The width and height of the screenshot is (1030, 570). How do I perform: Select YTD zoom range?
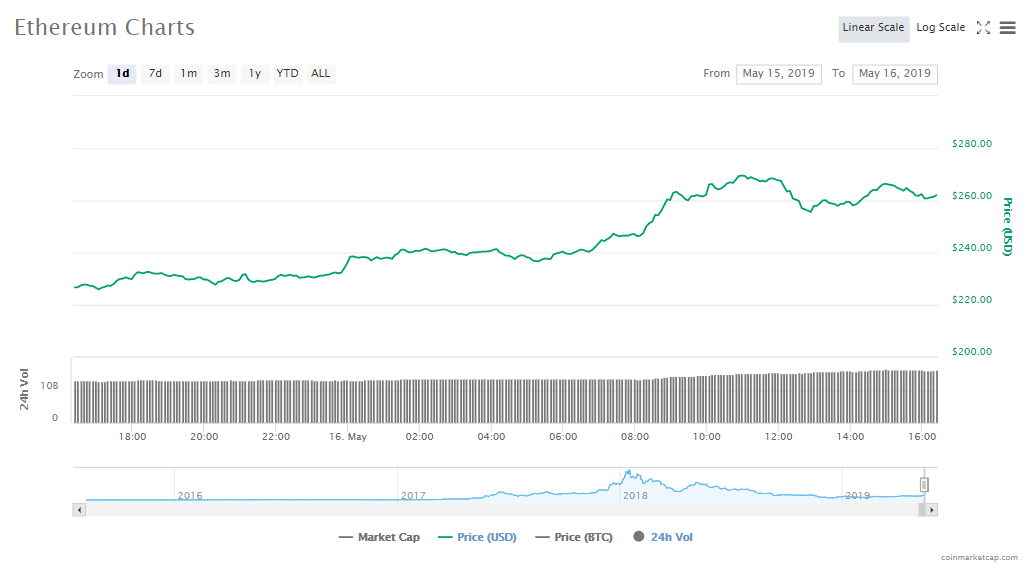[287, 73]
